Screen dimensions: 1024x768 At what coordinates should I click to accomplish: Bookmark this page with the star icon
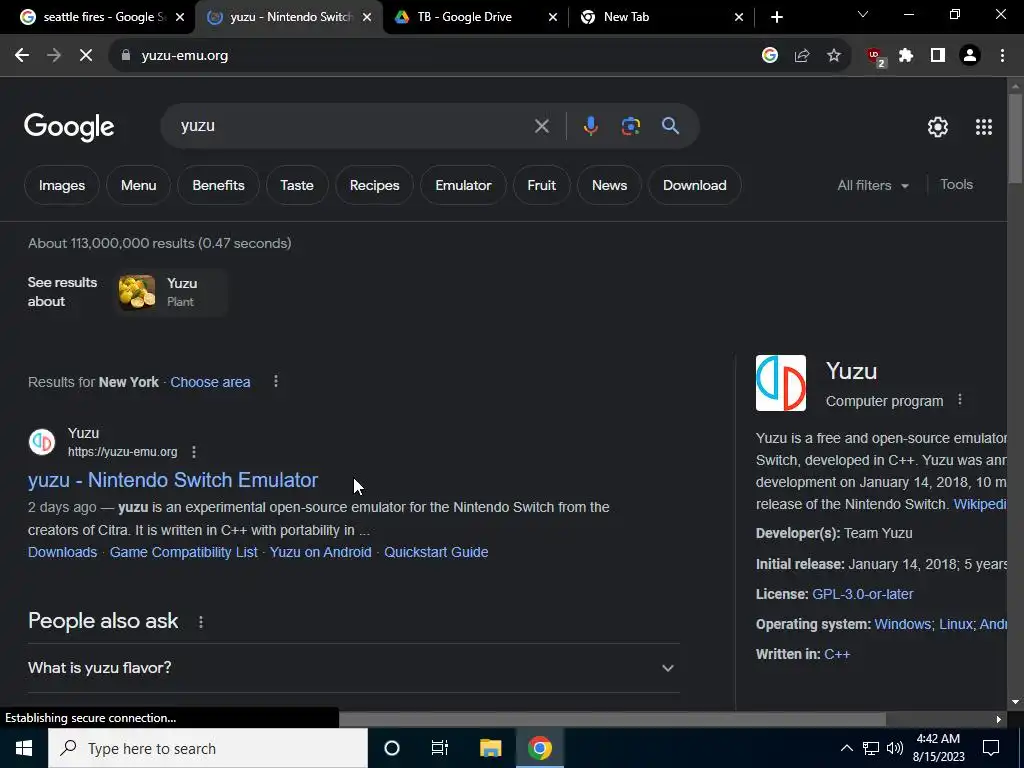click(834, 56)
